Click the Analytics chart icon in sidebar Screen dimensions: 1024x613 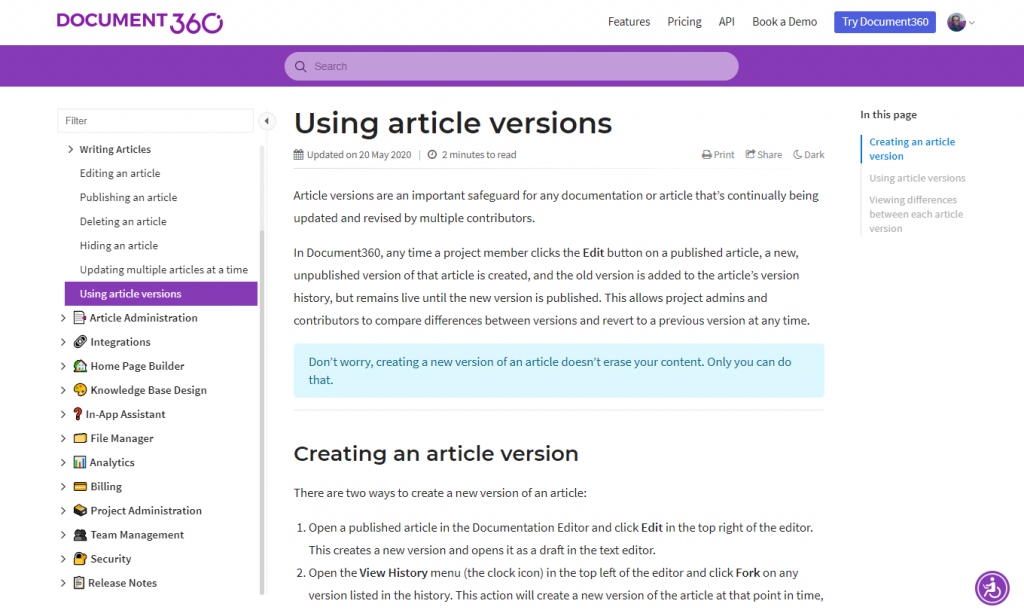pos(80,462)
